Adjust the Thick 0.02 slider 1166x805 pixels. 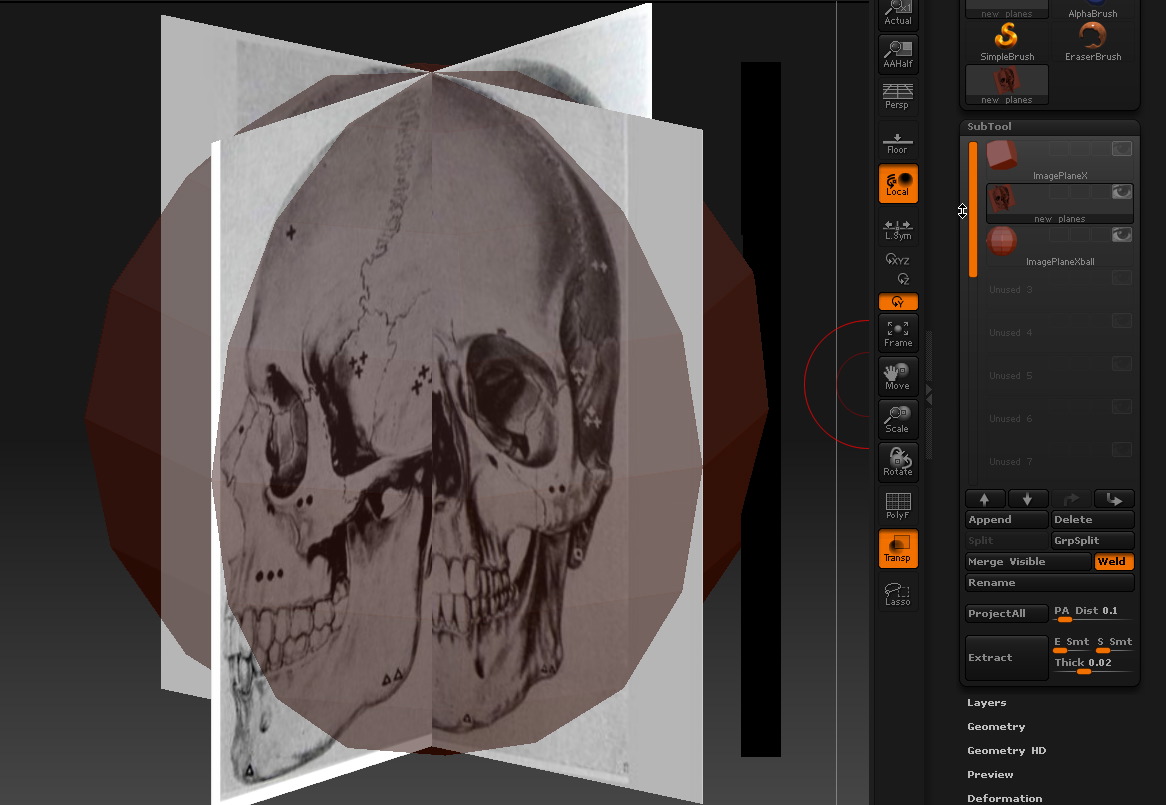[x=1092, y=665]
